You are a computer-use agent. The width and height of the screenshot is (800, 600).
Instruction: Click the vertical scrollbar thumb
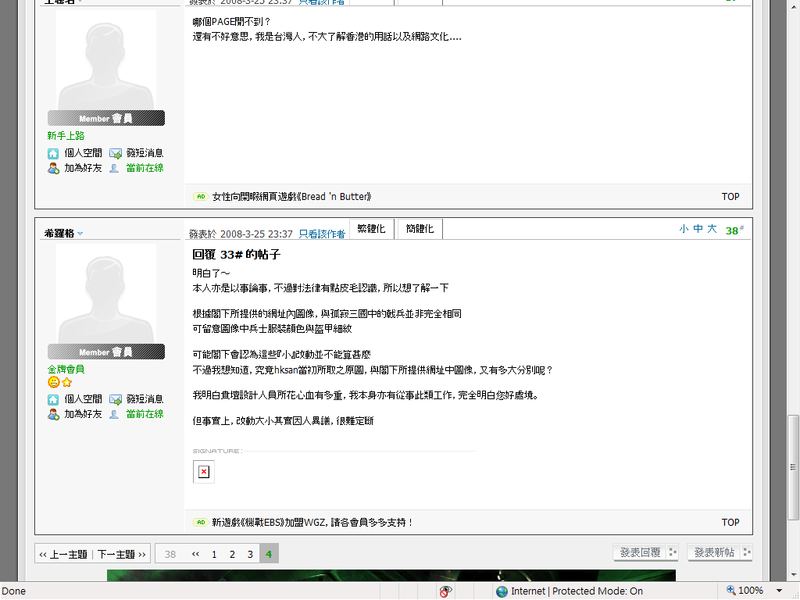793,467
